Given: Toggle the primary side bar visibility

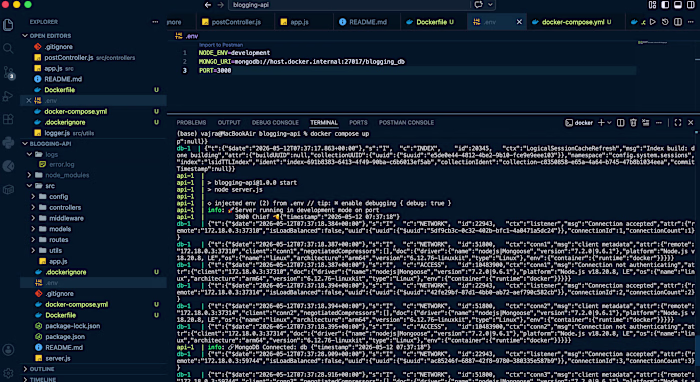Looking at the screenshot, I should [665, 5].
